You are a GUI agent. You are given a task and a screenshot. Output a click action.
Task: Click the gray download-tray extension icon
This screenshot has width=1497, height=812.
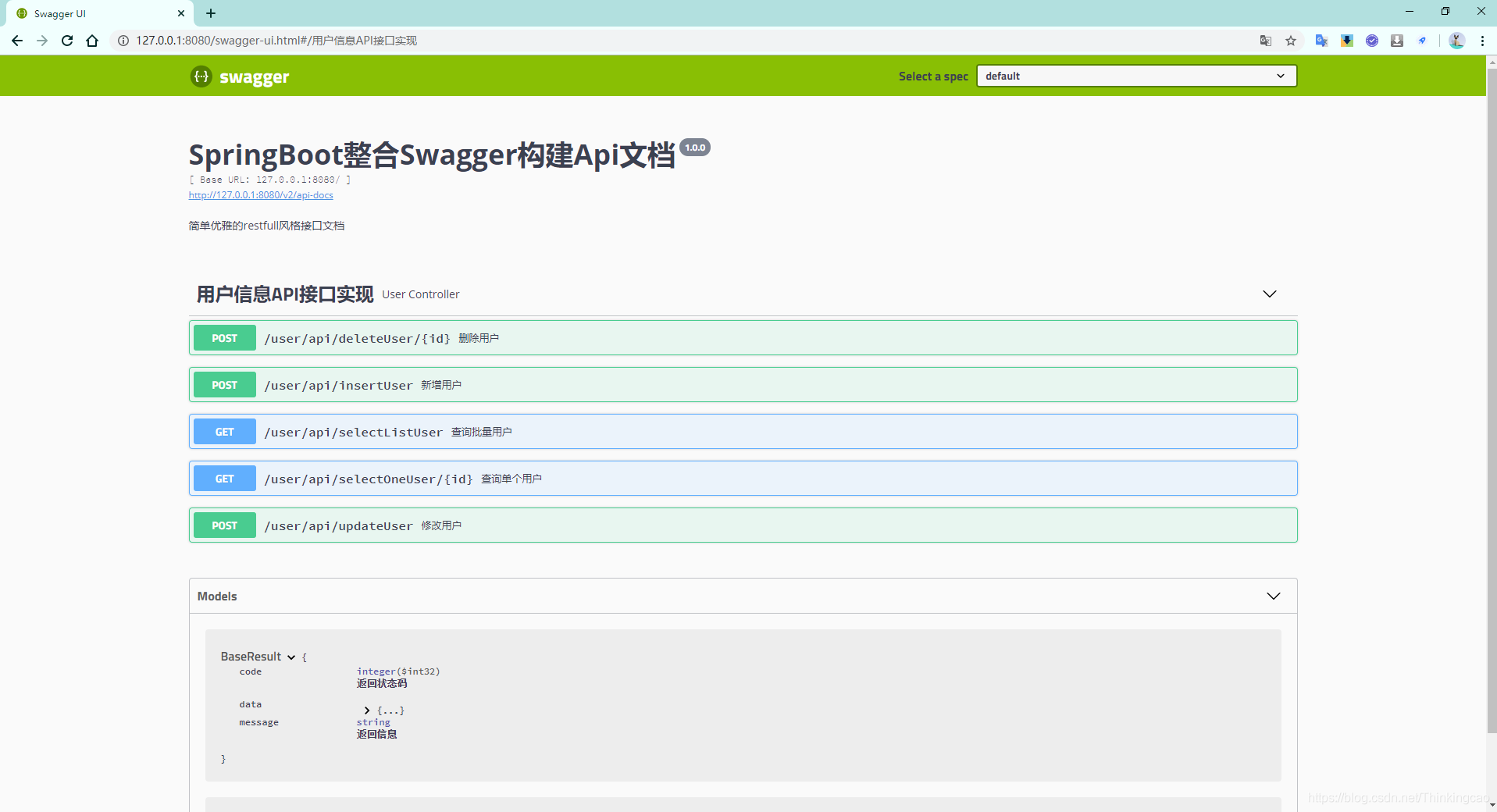pyautogui.click(x=1397, y=41)
